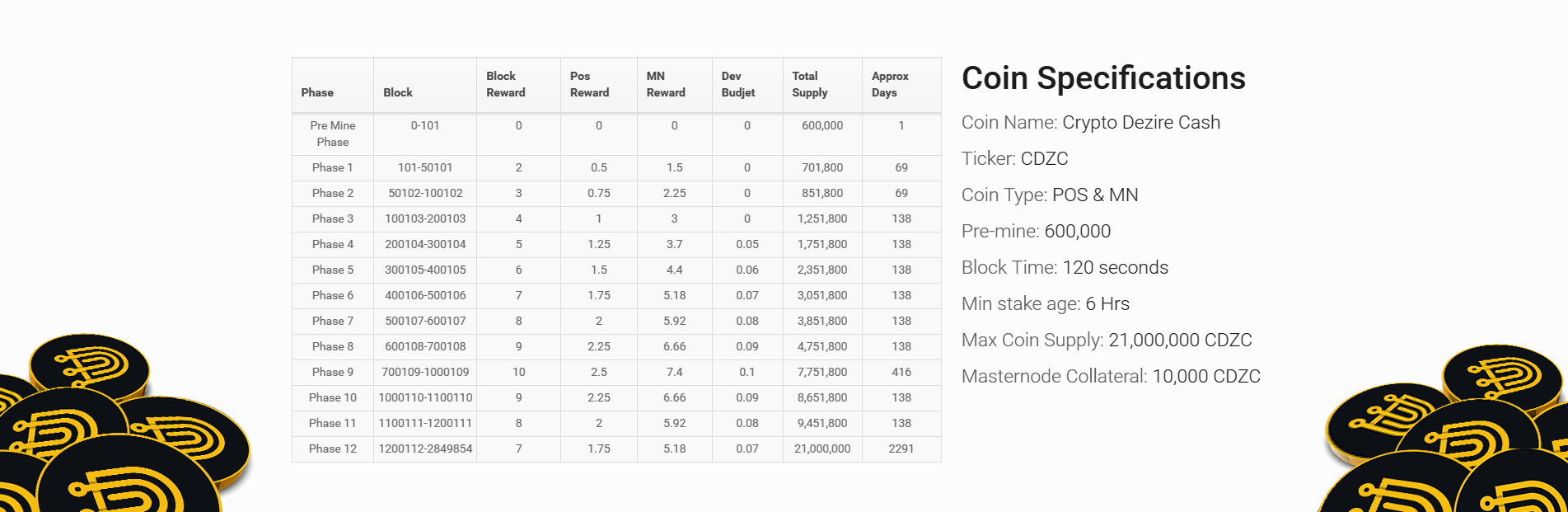
Task: Select the Phase 12 row label
Action: (x=333, y=449)
